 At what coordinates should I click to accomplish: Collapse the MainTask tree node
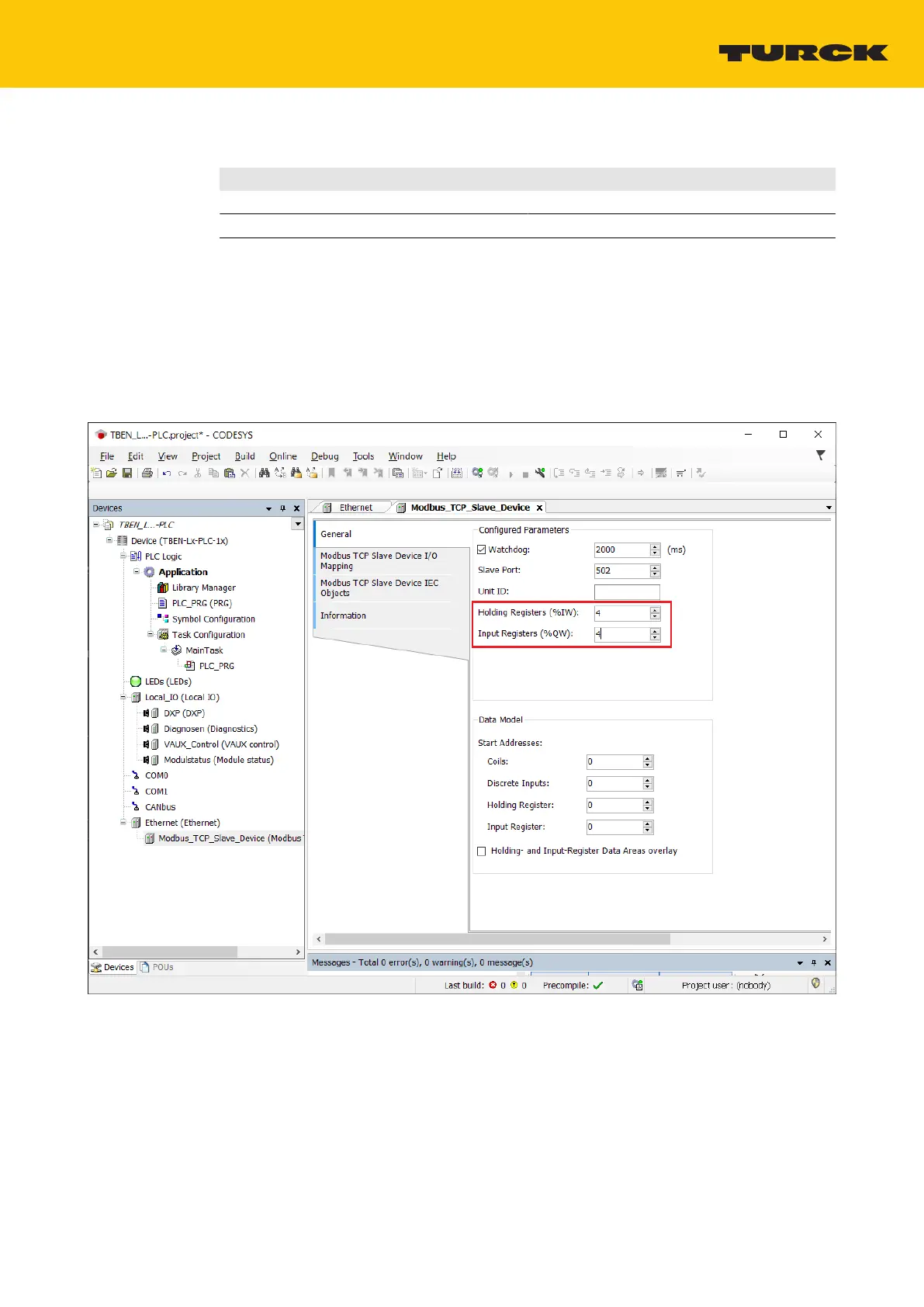(x=164, y=650)
